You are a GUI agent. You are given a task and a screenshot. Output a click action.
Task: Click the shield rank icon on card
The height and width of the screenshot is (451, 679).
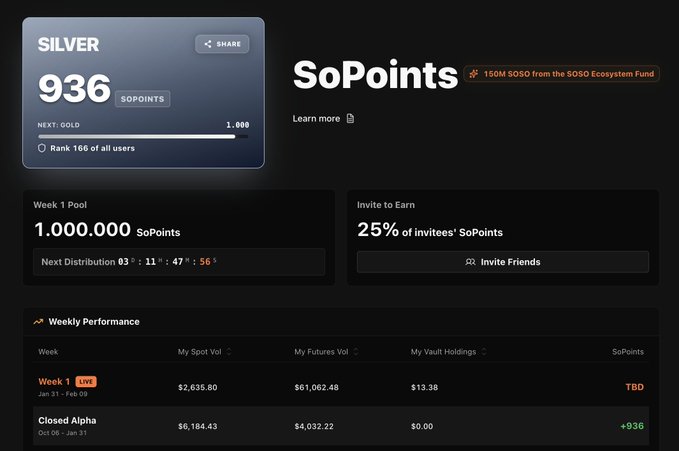coord(42,148)
